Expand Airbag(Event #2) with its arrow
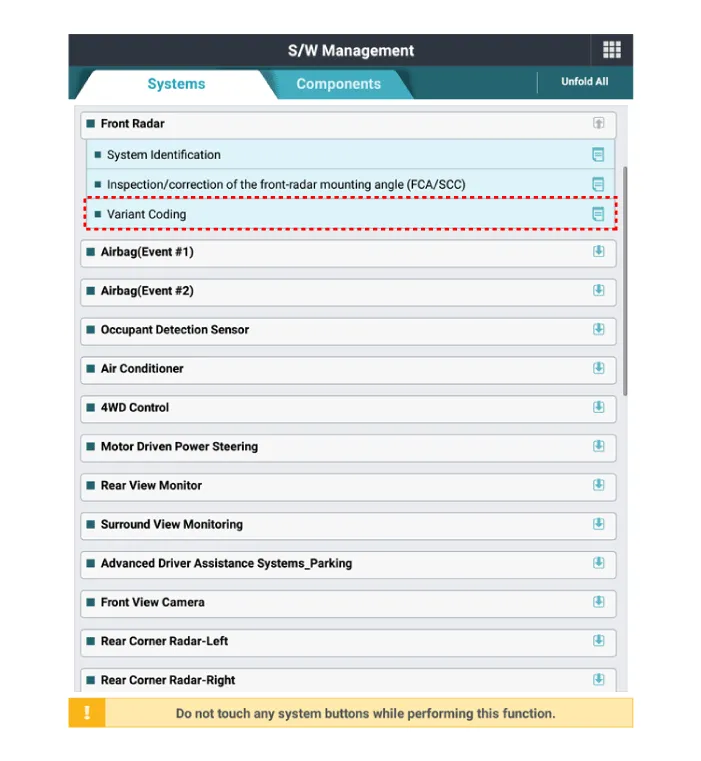This screenshot has height=761, width=701. click(x=598, y=291)
